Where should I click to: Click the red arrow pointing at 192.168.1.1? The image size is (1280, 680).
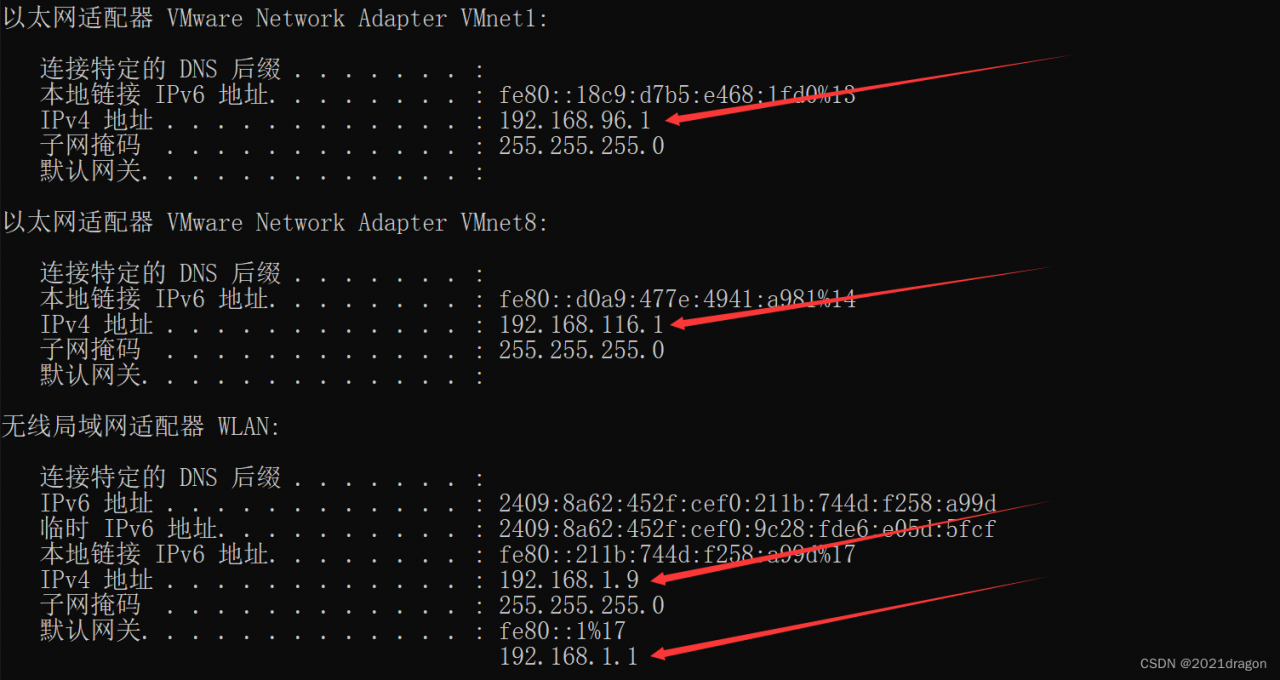[848, 618]
